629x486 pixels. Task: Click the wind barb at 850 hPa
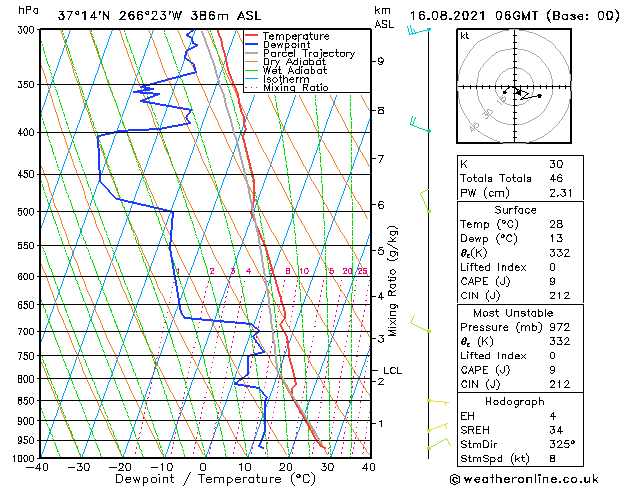(438, 401)
